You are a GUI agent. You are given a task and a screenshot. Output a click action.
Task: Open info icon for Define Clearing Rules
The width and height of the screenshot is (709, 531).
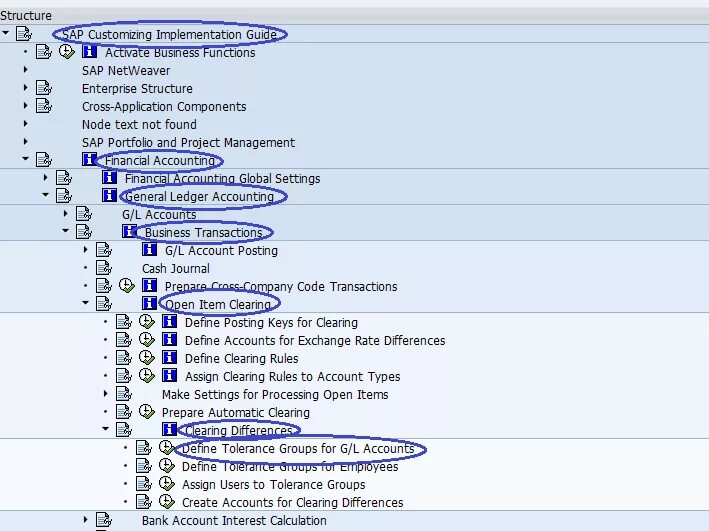pos(169,357)
